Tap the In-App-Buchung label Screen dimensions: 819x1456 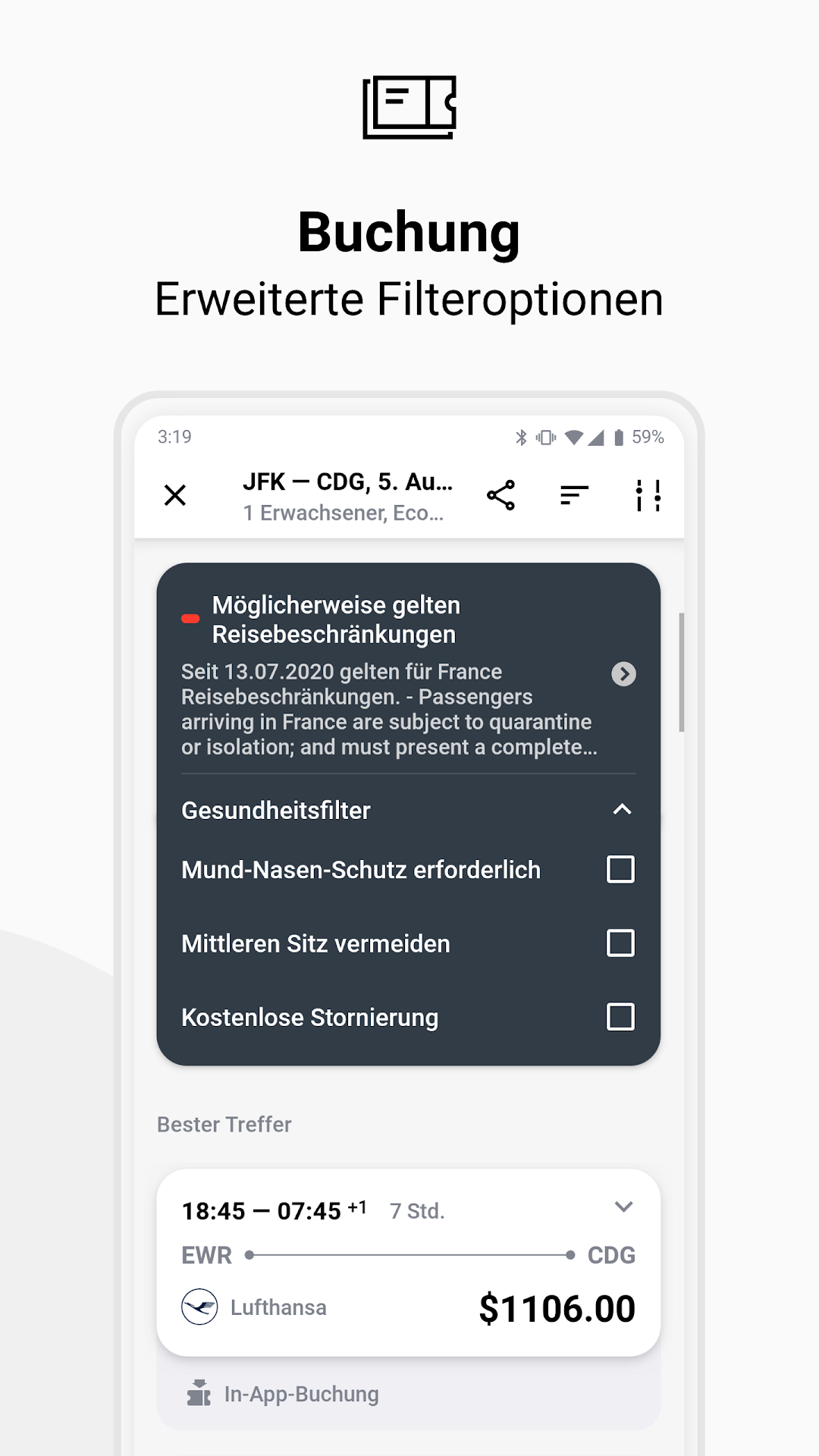click(301, 1394)
